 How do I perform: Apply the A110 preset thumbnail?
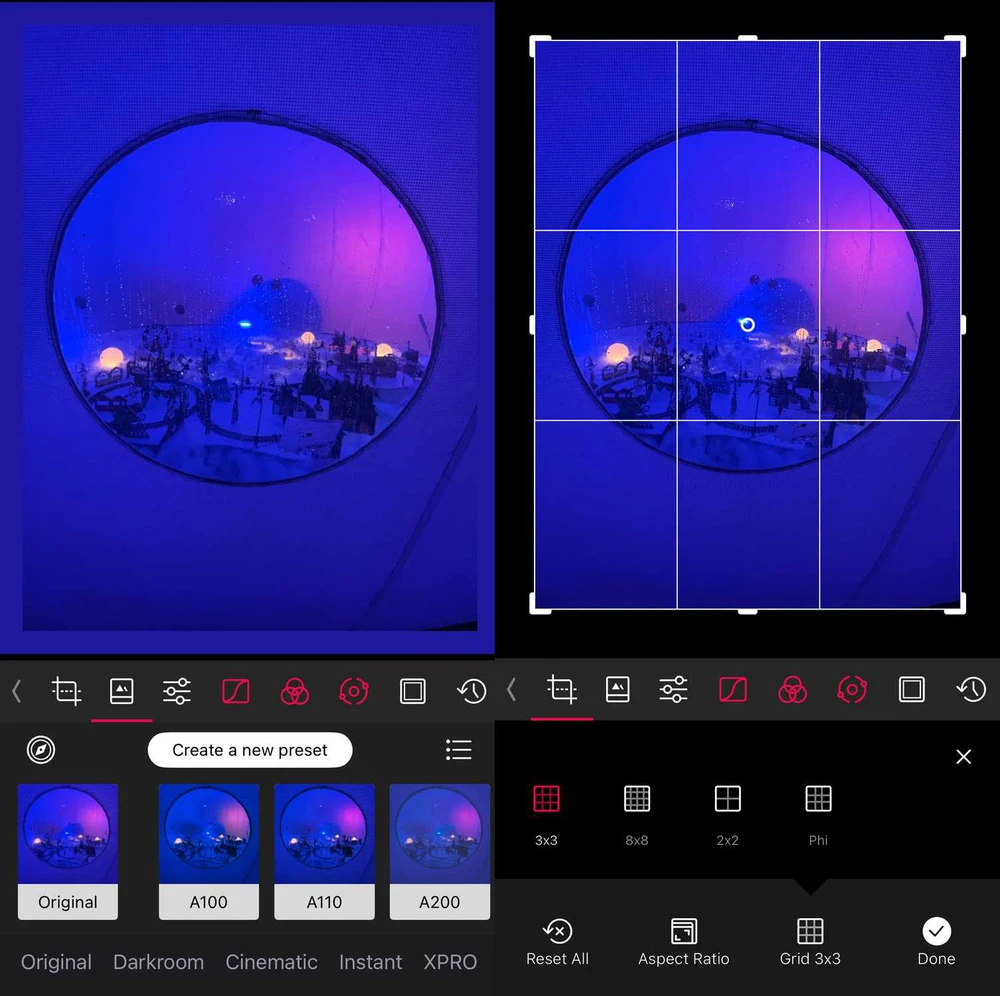[x=324, y=851]
